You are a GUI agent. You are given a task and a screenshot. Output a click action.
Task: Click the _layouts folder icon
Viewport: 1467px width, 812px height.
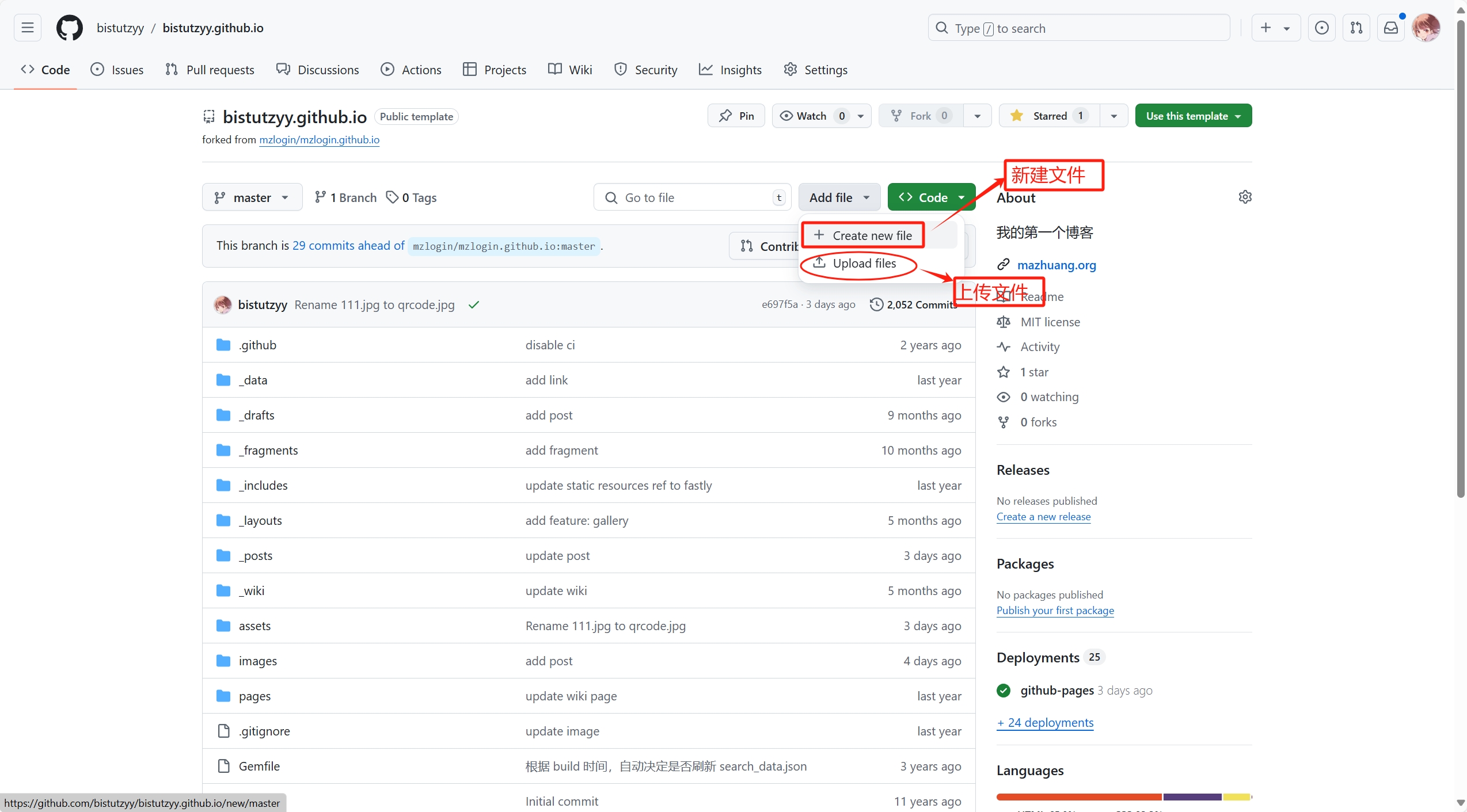click(x=223, y=520)
